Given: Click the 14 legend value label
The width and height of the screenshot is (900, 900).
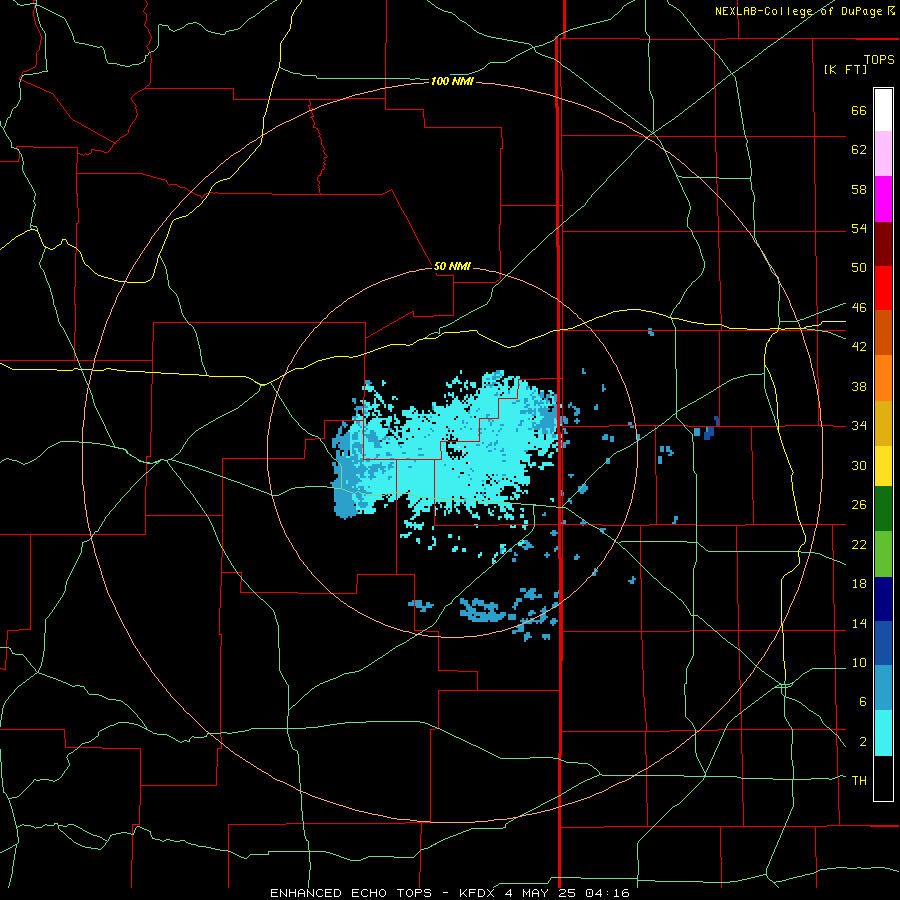Looking at the screenshot, I should 859,623.
